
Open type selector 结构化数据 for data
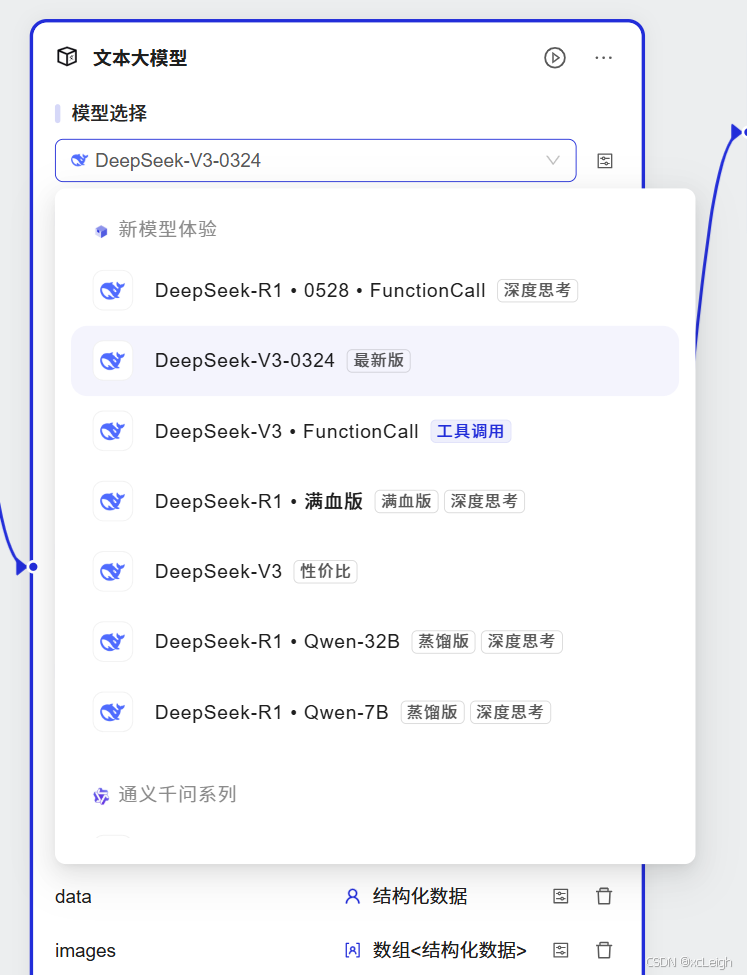[x=420, y=896]
